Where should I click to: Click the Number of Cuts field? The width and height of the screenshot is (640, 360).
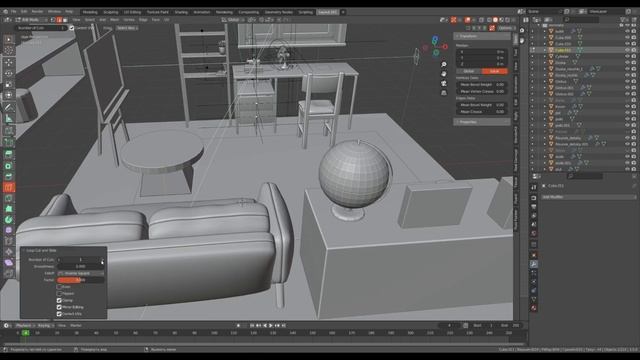tap(80, 260)
